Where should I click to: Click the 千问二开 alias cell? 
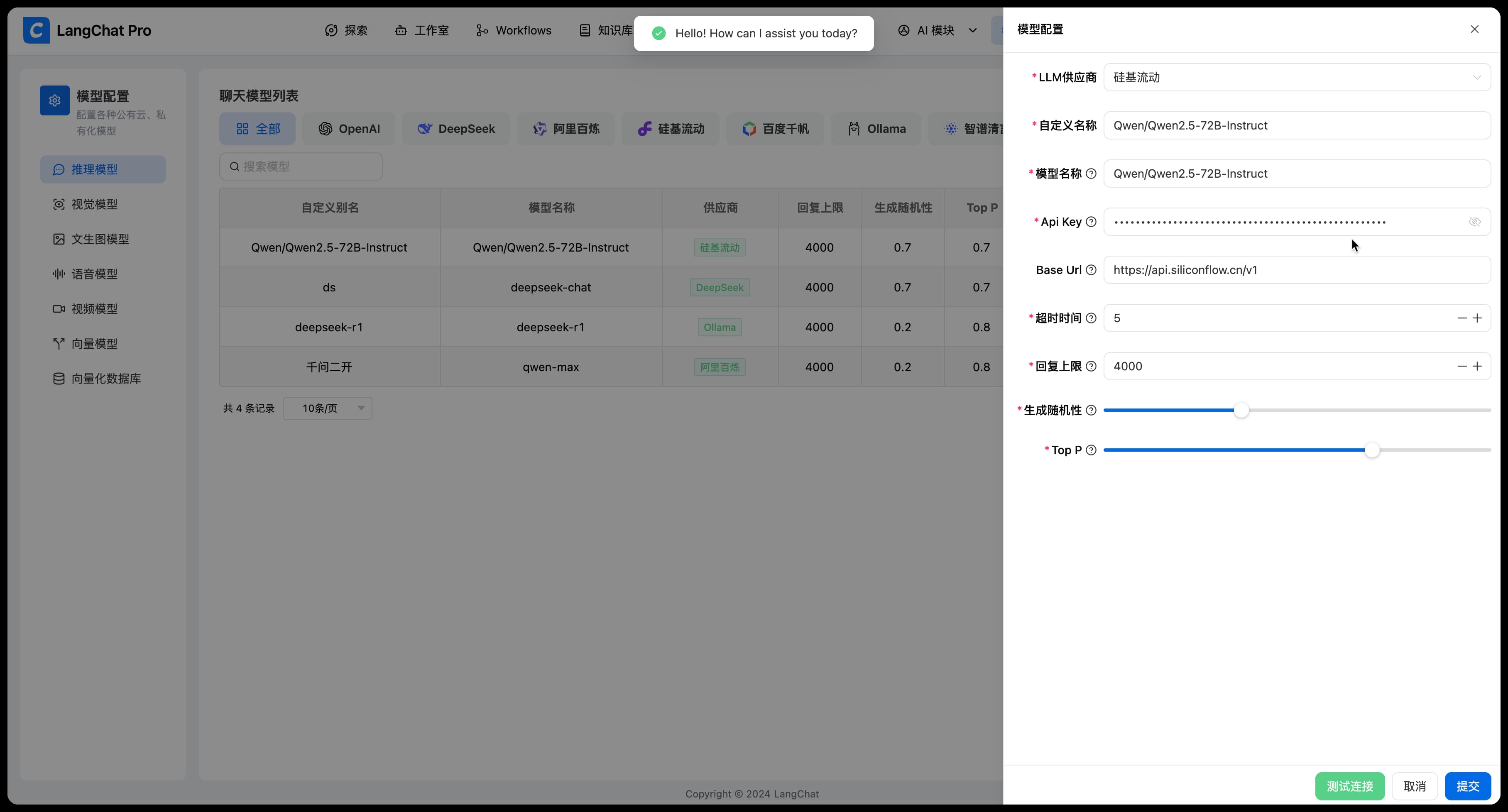[329, 367]
